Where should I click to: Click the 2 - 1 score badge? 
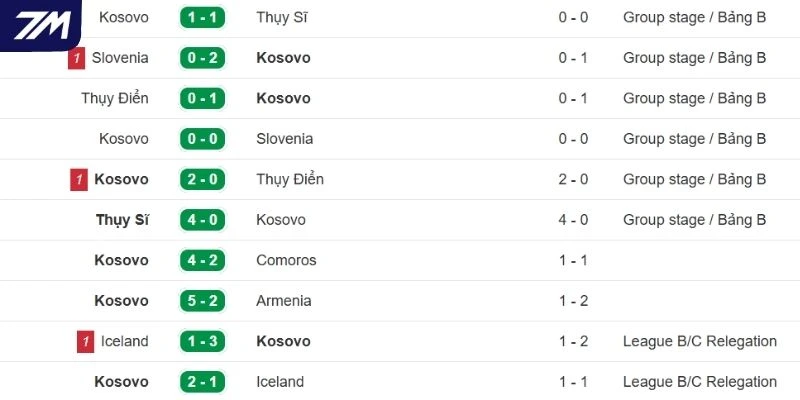[x=205, y=382]
